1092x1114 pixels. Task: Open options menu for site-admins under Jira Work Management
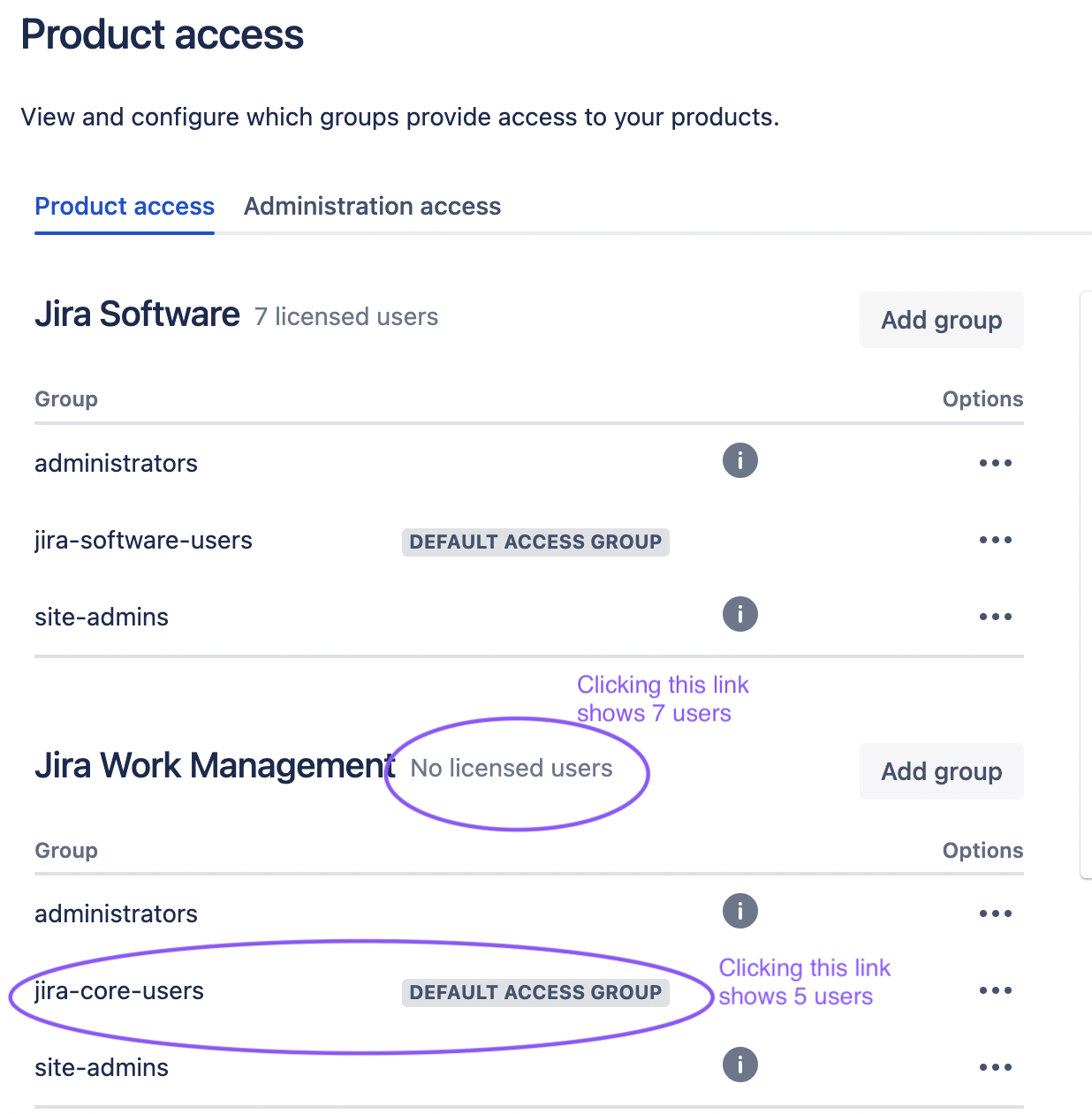click(995, 1066)
